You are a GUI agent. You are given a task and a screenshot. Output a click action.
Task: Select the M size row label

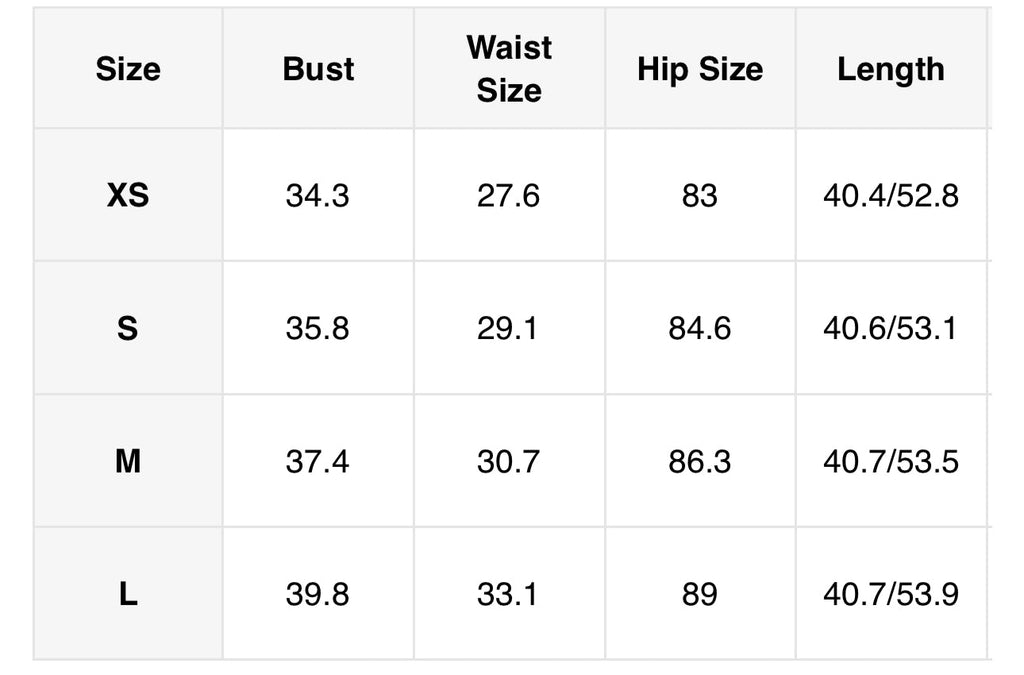click(x=128, y=461)
